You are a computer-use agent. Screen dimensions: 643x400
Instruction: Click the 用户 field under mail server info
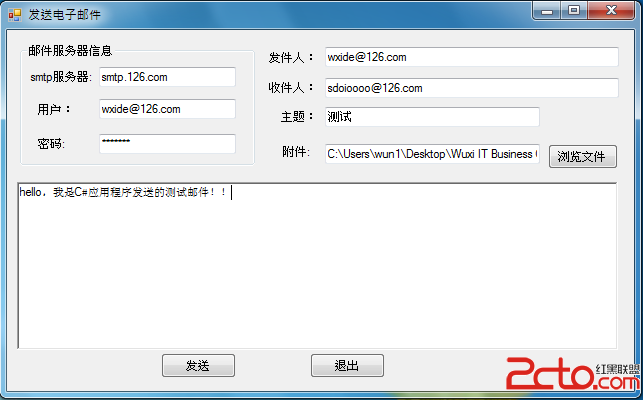click(x=167, y=109)
